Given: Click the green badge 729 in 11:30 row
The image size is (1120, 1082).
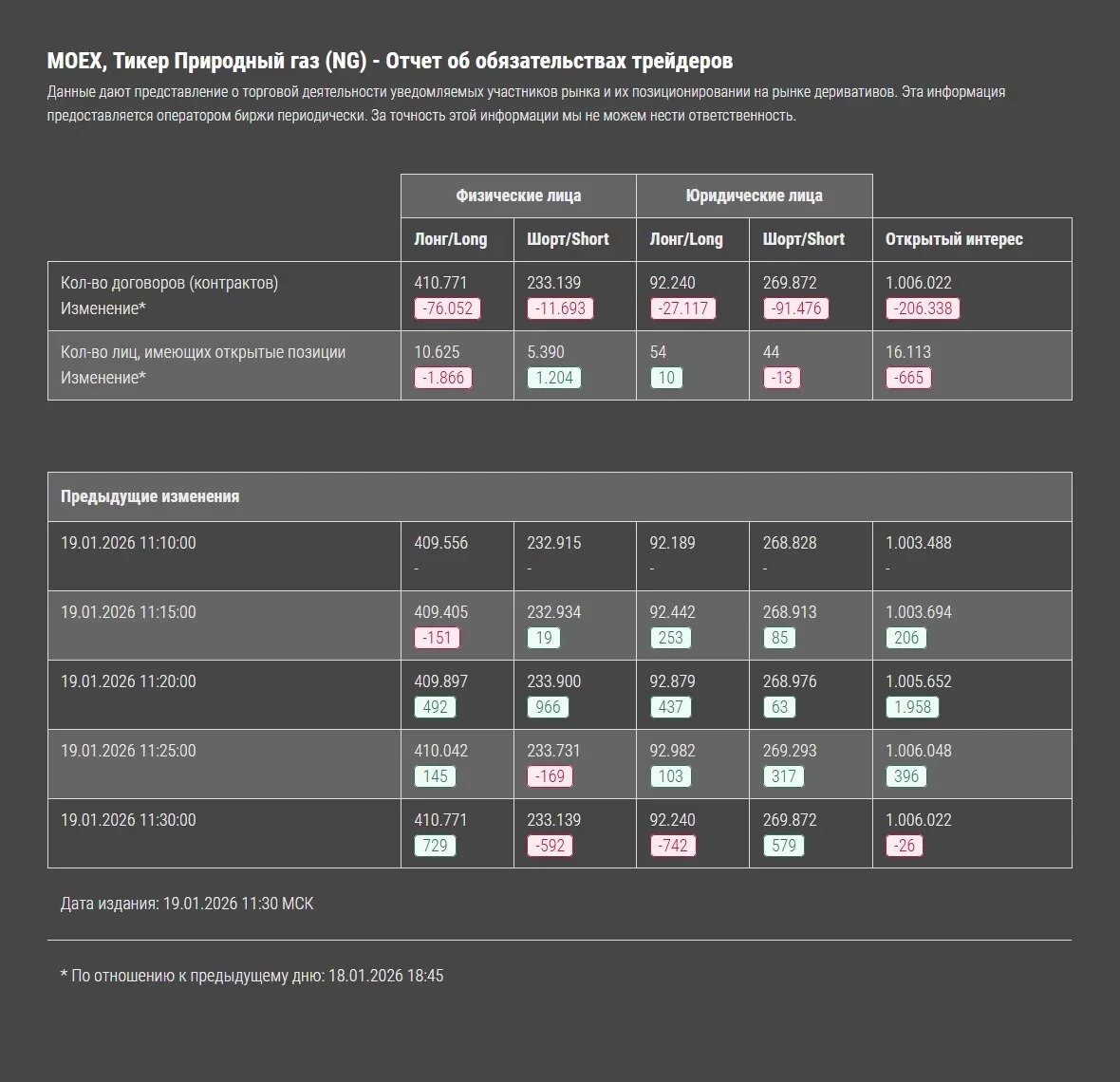Looking at the screenshot, I should point(435,846).
